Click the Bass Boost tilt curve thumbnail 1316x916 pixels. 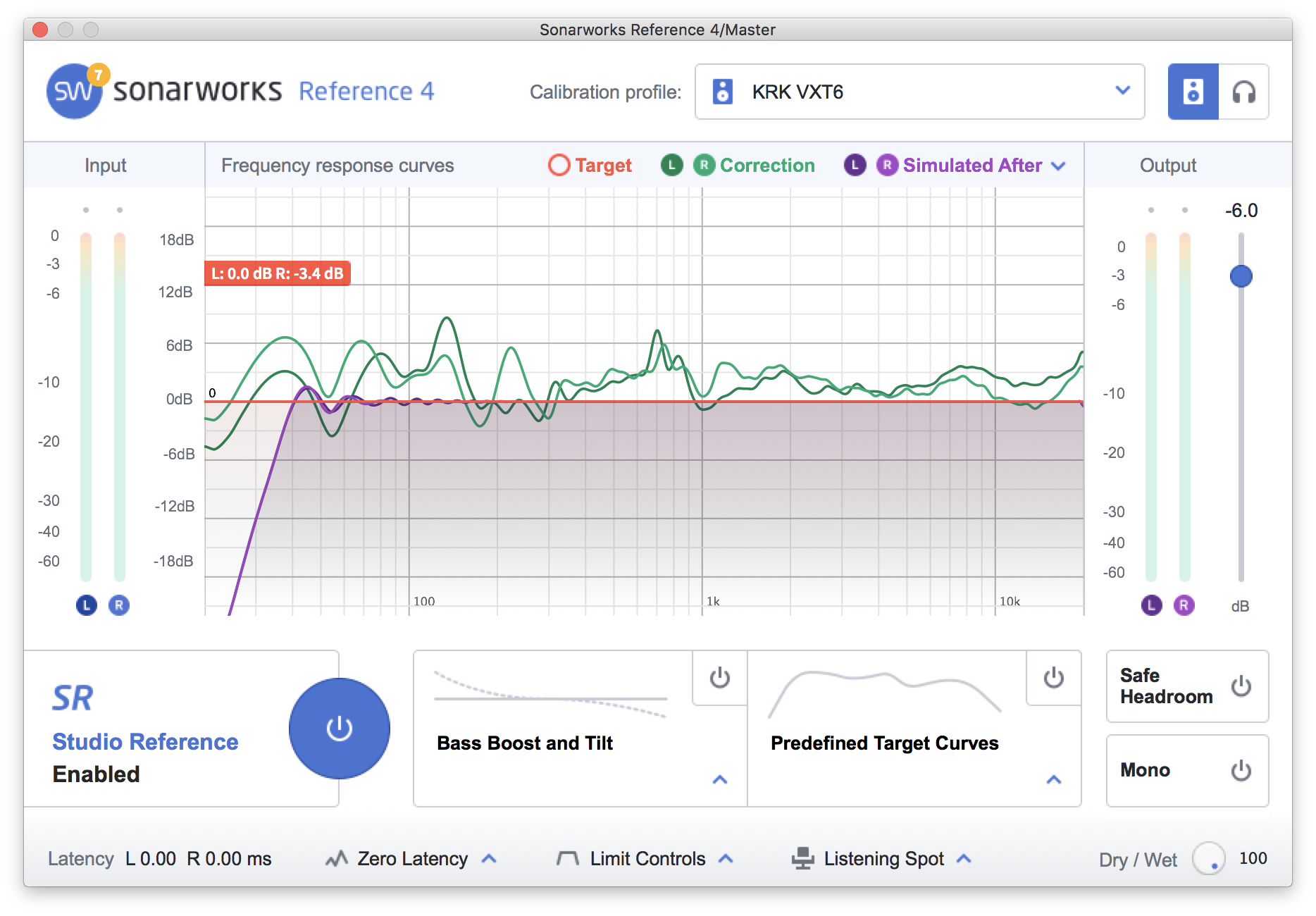coord(550,695)
